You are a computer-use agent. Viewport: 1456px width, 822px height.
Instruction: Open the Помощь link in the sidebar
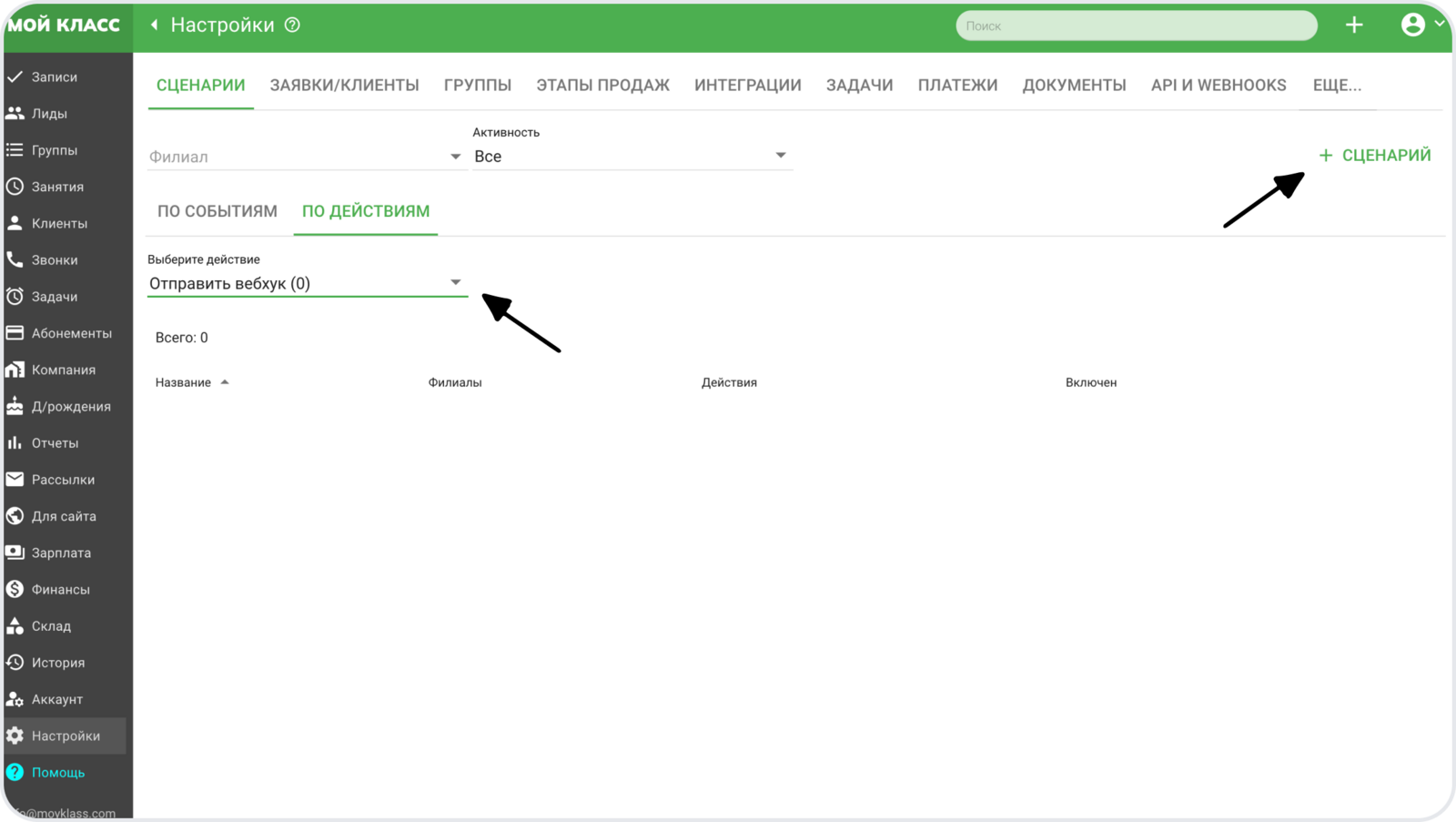click(58, 772)
